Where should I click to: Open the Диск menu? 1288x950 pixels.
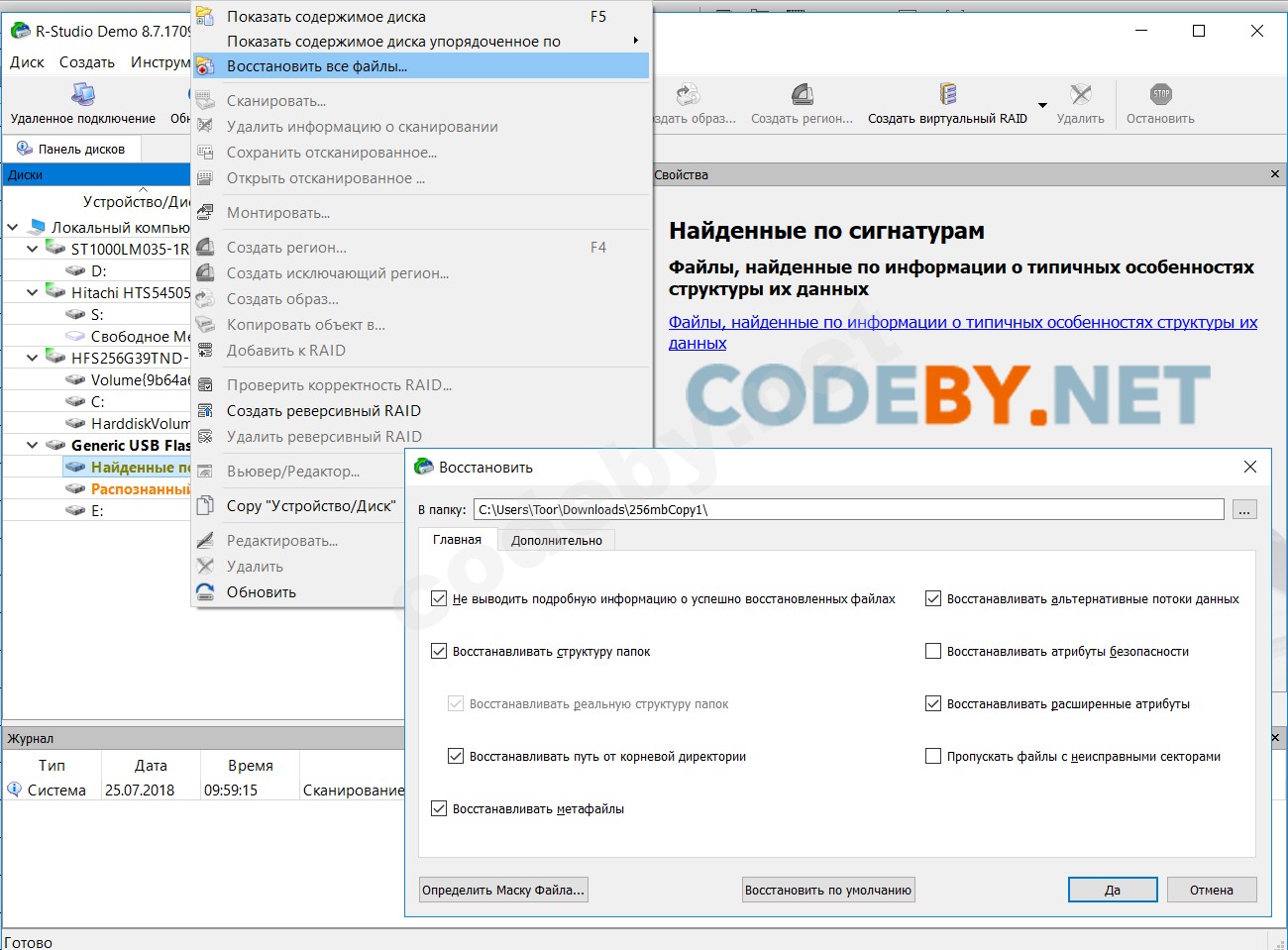pyautogui.click(x=27, y=61)
